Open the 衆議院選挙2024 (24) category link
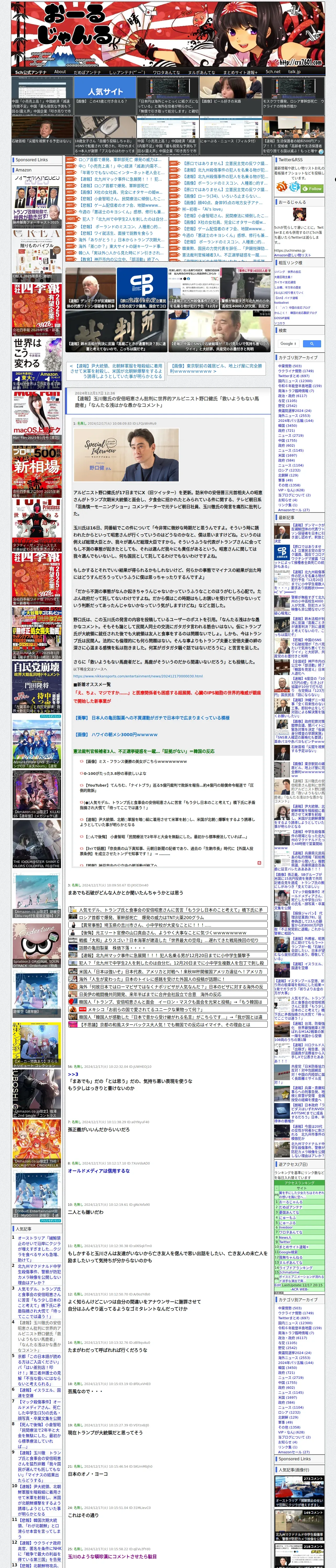Screen dimensions: 336x1568 (295, 410)
